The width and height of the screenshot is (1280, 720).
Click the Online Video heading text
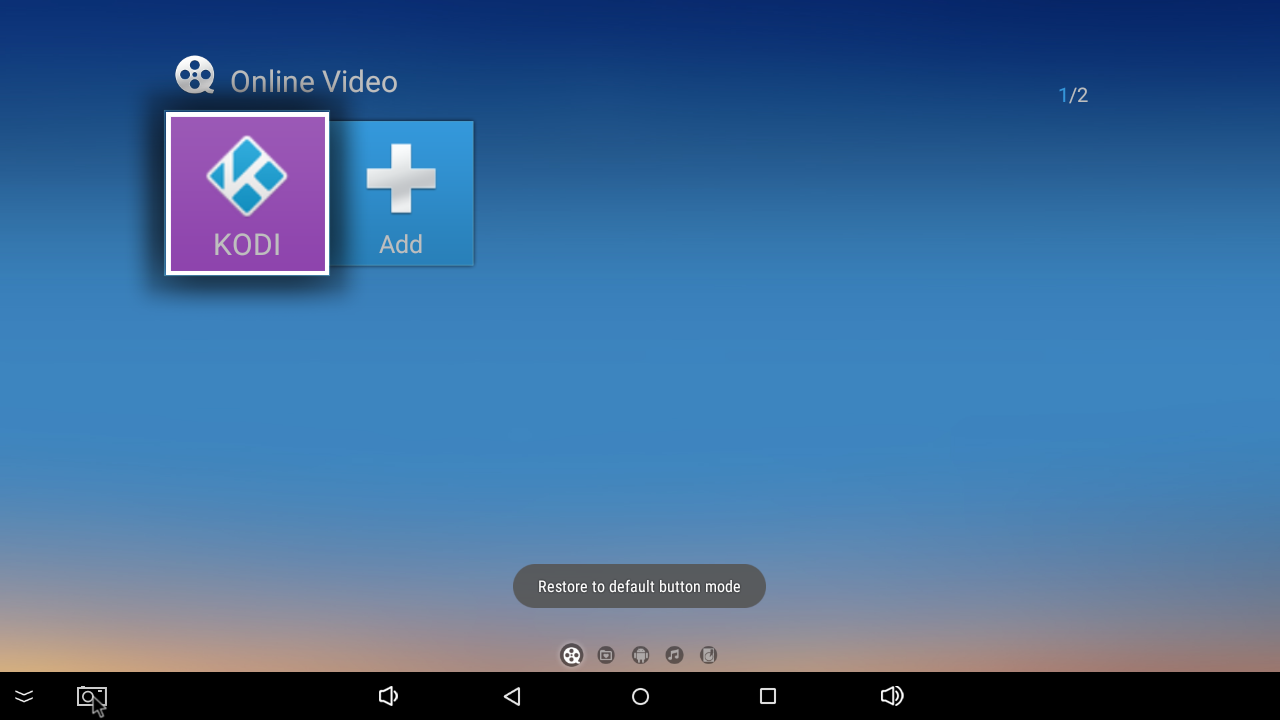point(314,81)
